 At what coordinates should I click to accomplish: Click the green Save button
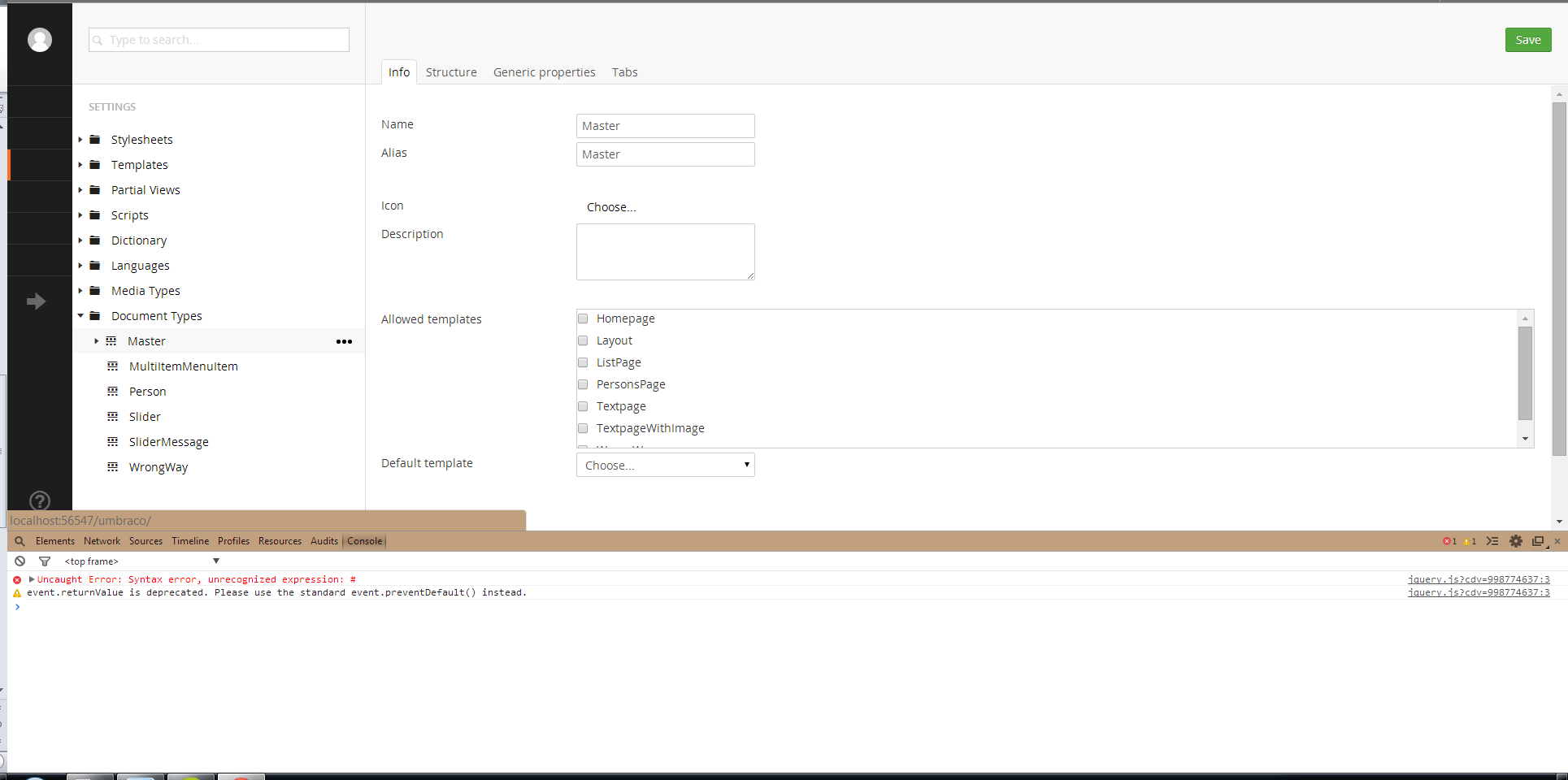coord(1528,40)
